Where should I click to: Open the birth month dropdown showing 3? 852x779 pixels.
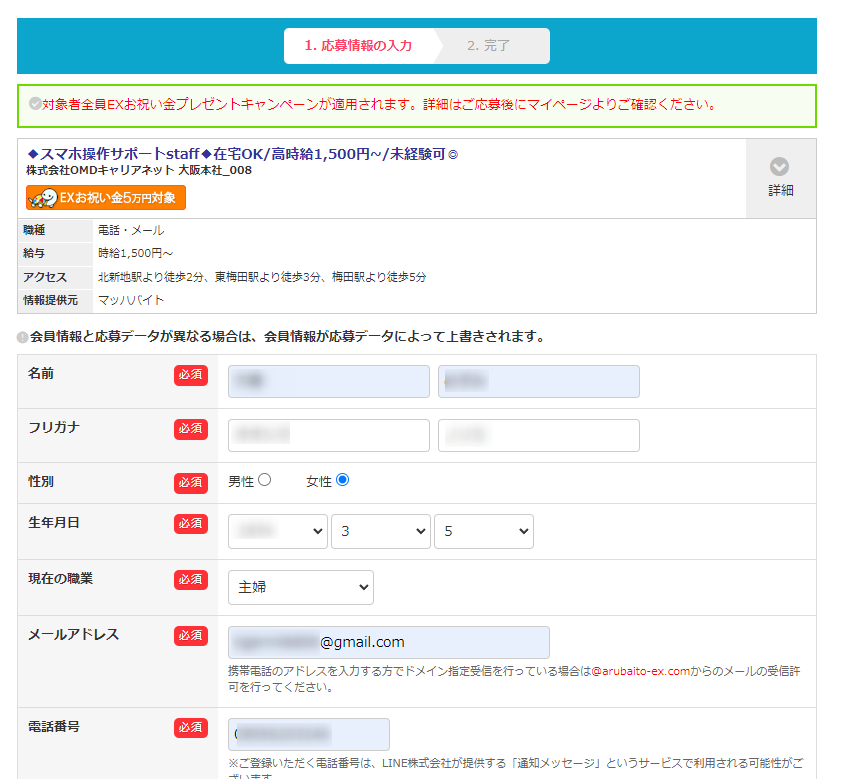click(x=380, y=531)
